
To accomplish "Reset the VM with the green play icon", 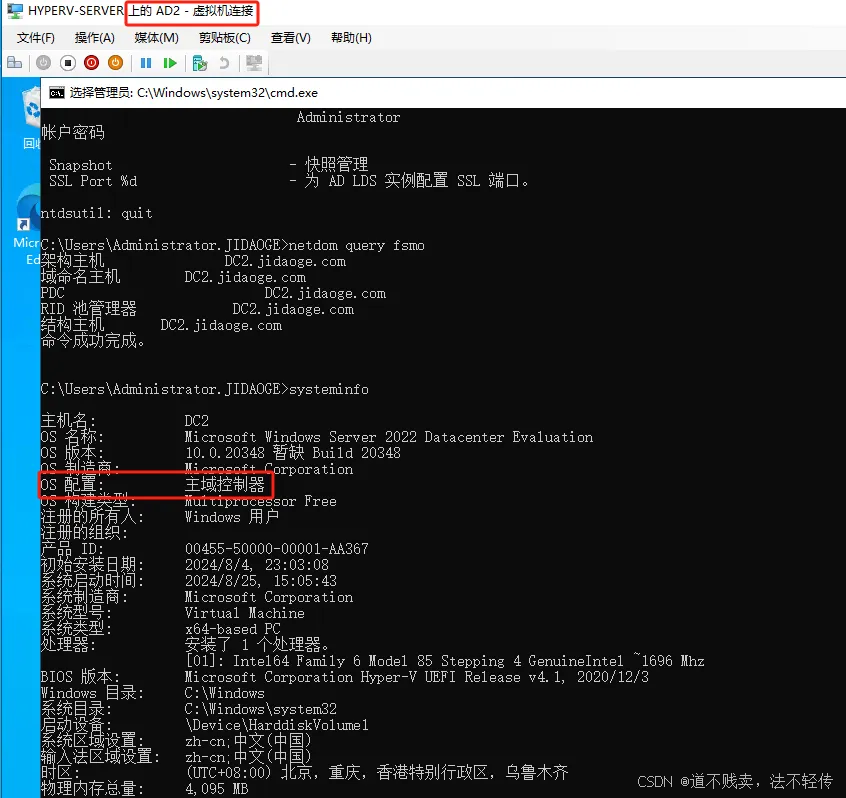I will 170,63.
